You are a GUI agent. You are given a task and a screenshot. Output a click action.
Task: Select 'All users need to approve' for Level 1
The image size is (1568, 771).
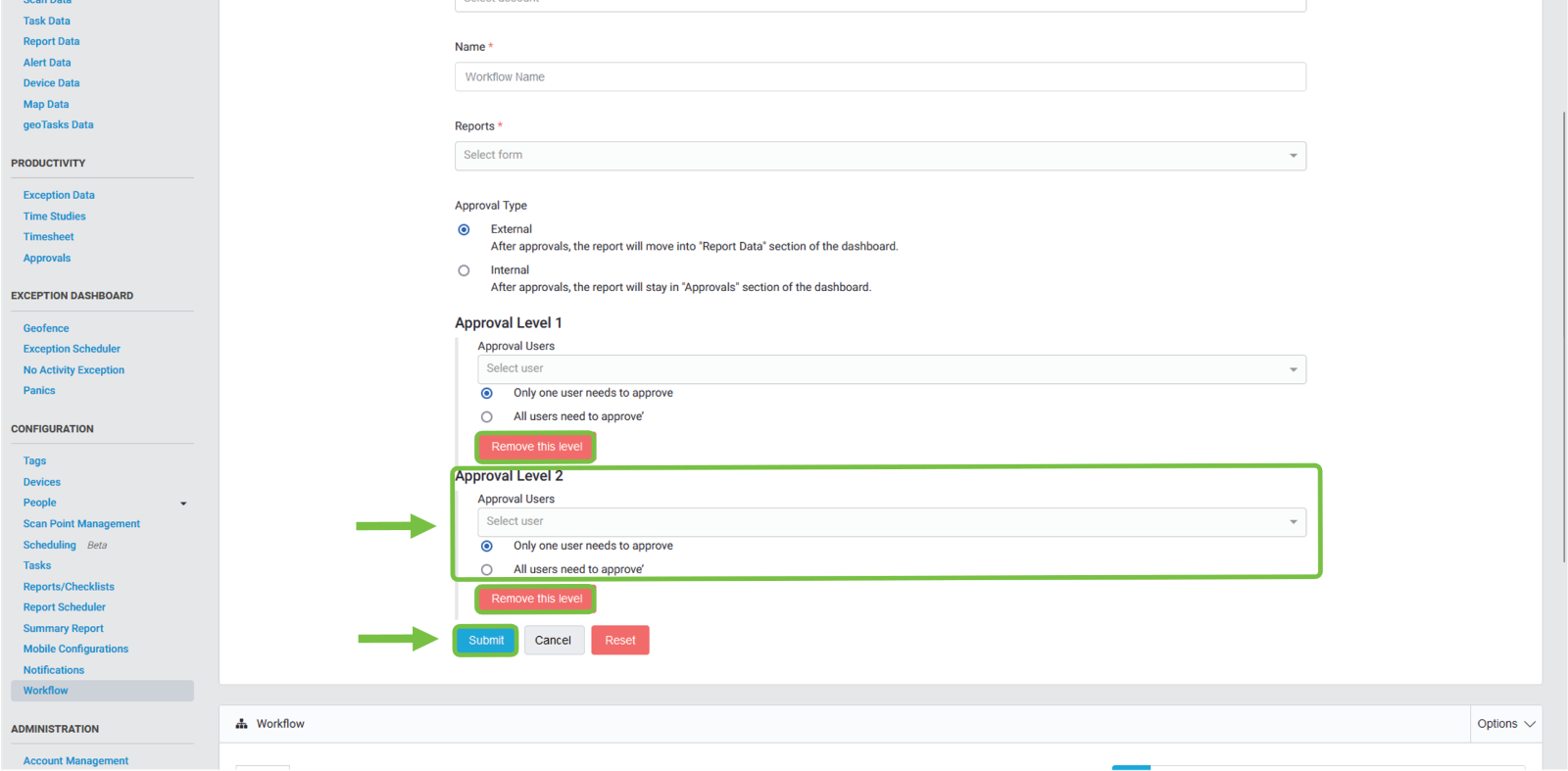point(487,417)
